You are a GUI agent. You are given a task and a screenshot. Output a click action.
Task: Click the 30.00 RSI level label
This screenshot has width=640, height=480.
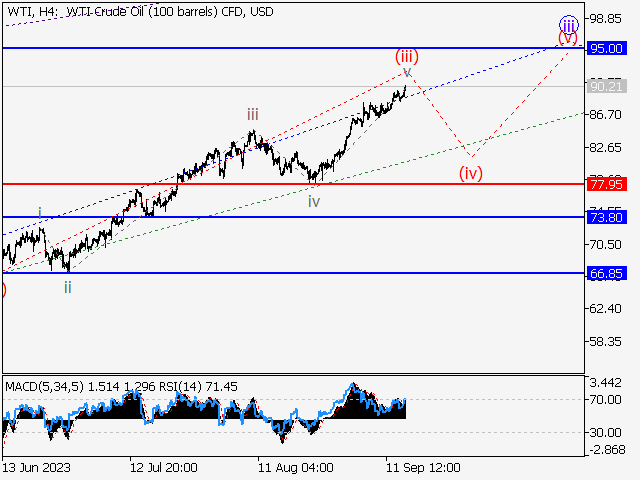(605, 432)
